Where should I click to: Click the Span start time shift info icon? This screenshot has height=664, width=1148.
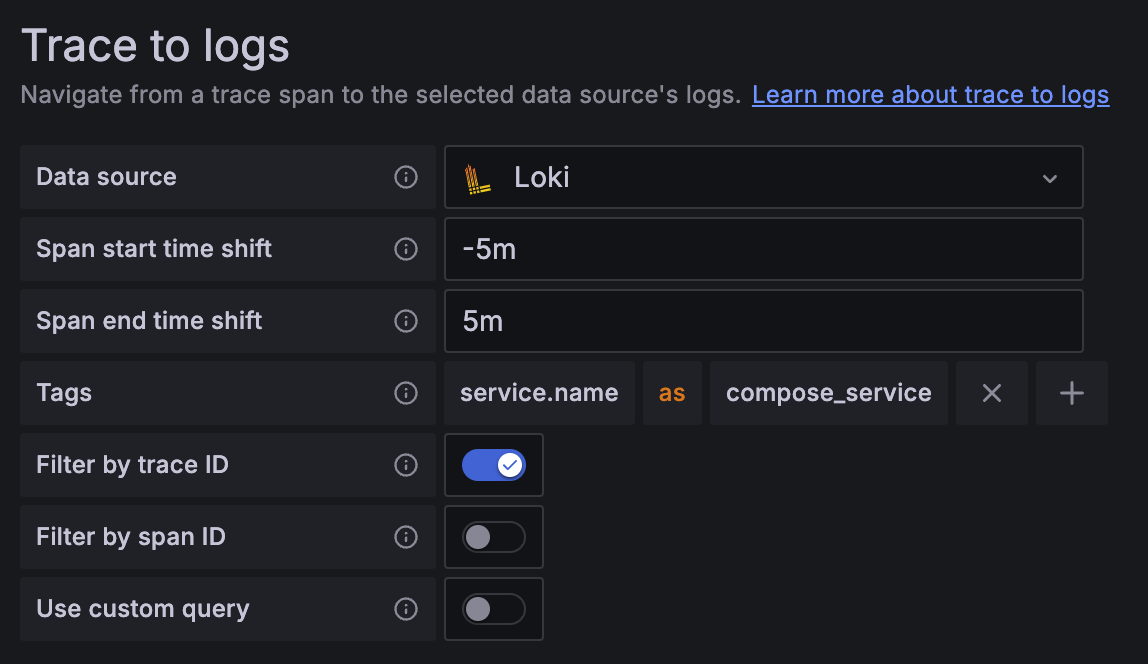[x=406, y=249]
